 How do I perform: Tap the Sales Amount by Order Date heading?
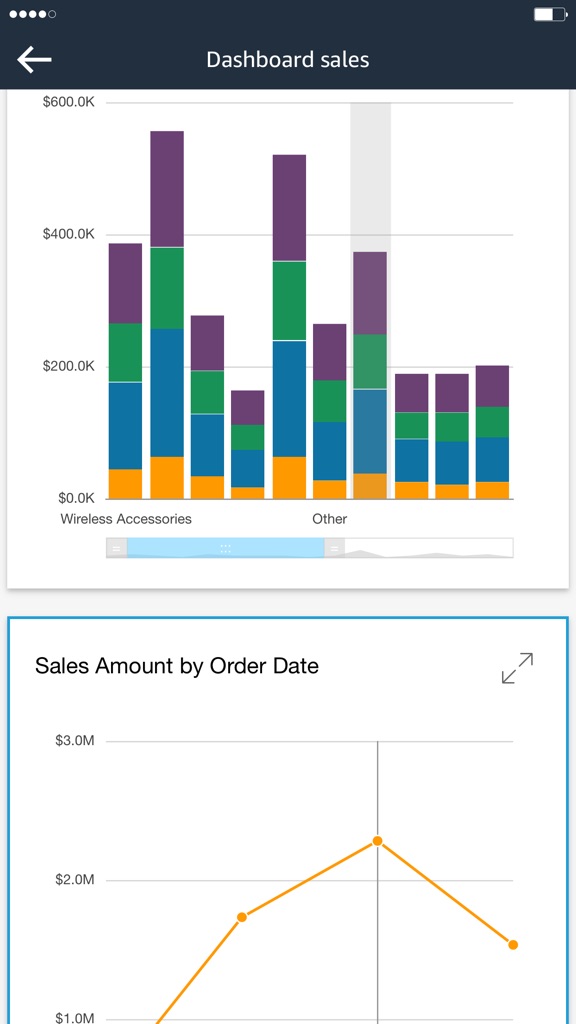(x=177, y=666)
